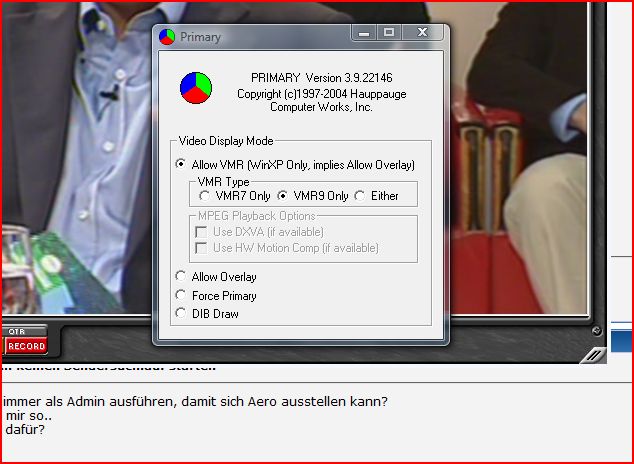Click forum text 'immer als Admin ausführen'
This screenshot has height=464, width=634.
coord(90,402)
